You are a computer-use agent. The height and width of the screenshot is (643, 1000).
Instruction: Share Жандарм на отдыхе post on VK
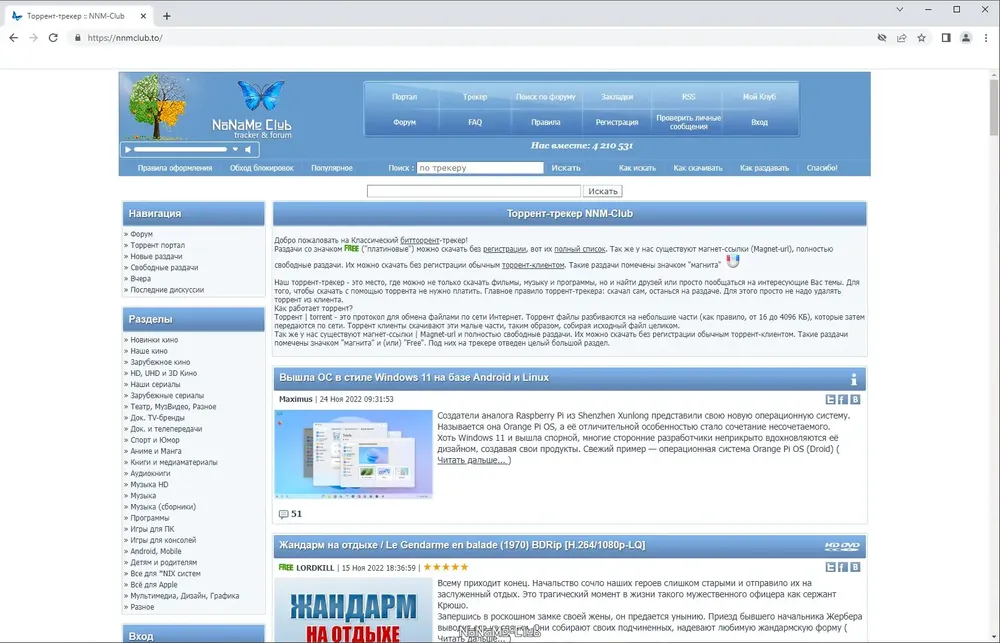[855, 567]
